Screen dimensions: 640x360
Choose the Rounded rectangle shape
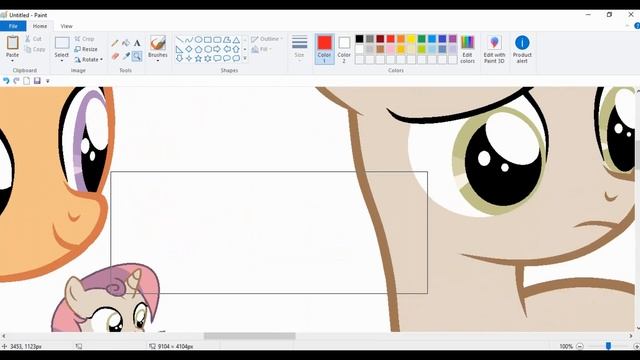[x=217, y=40]
